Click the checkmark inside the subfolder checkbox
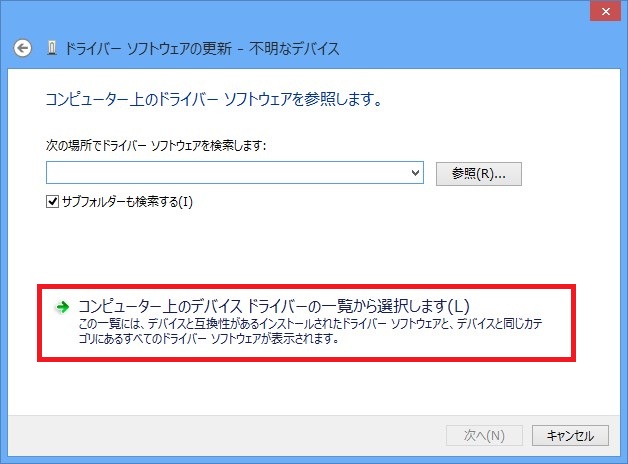The image size is (628, 464). pos(53,201)
